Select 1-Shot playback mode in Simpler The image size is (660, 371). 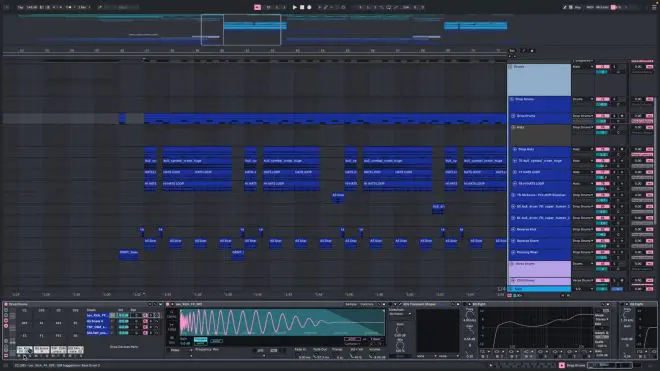[171, 326]
